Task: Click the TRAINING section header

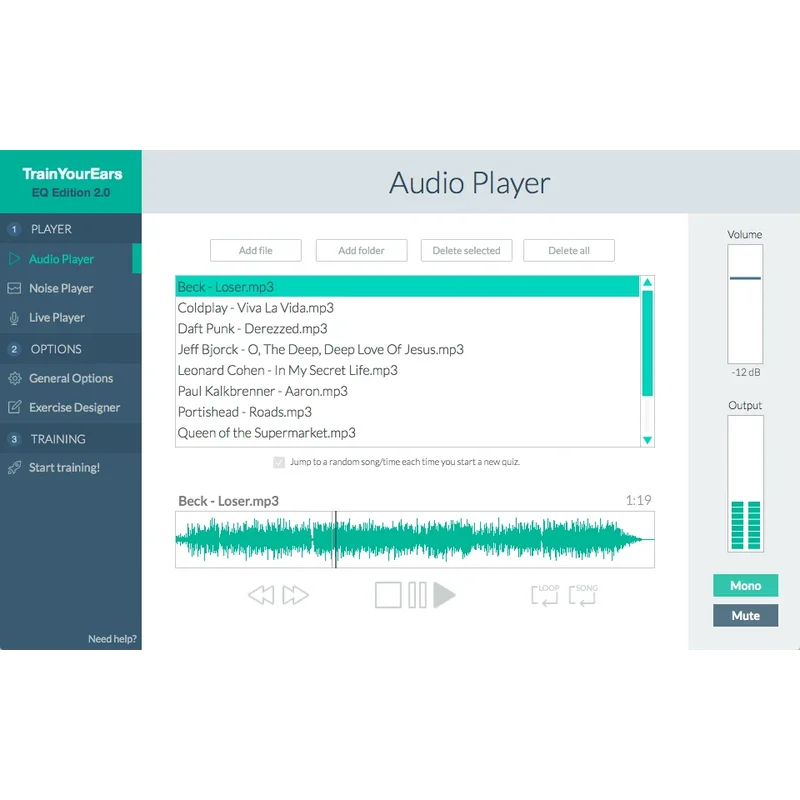Action: 71,439
